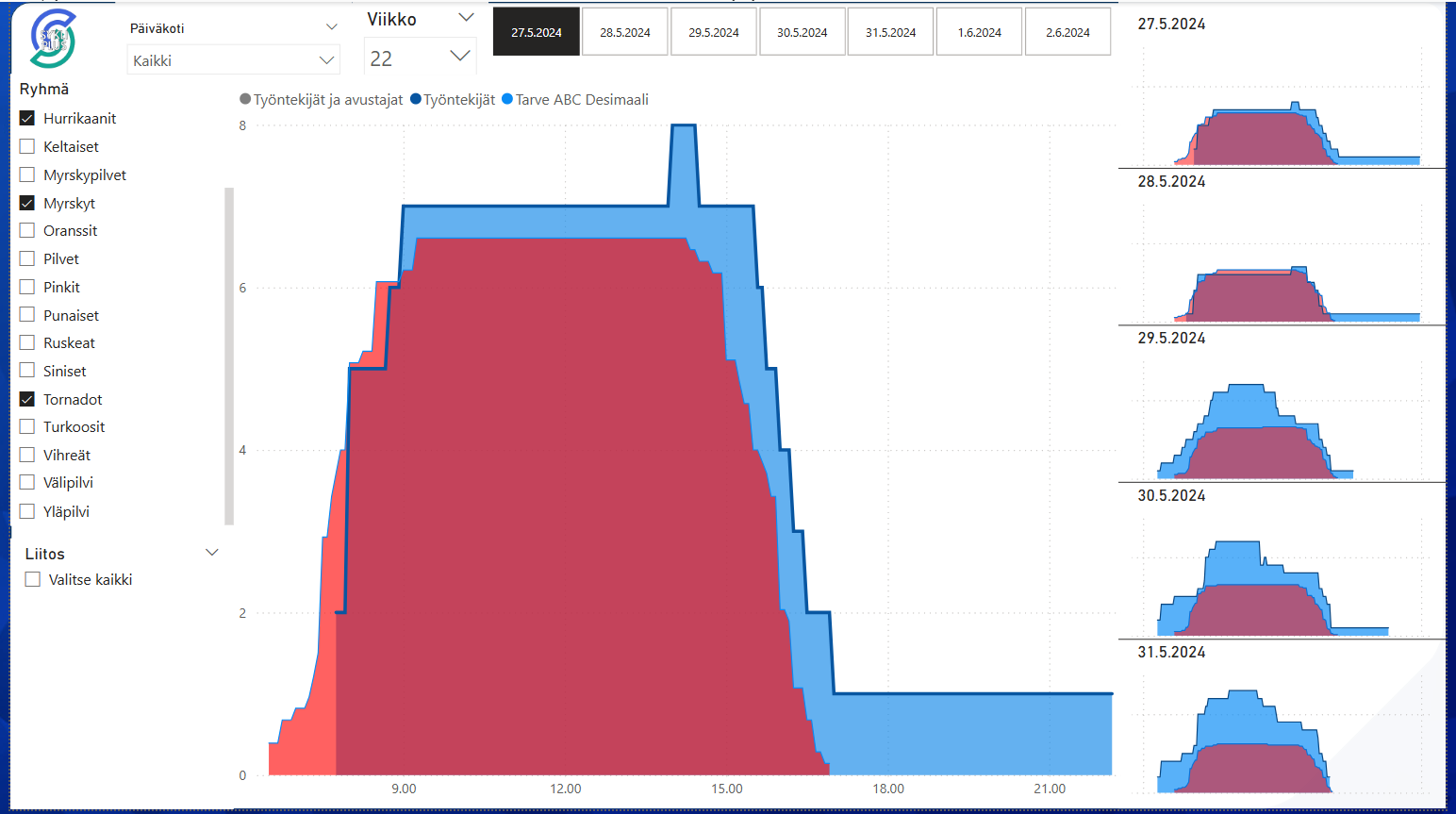Screen dimensions: 1456x814
Task: Check the Yläpilvi group checkbox
Action: click(x=27, y=512)
